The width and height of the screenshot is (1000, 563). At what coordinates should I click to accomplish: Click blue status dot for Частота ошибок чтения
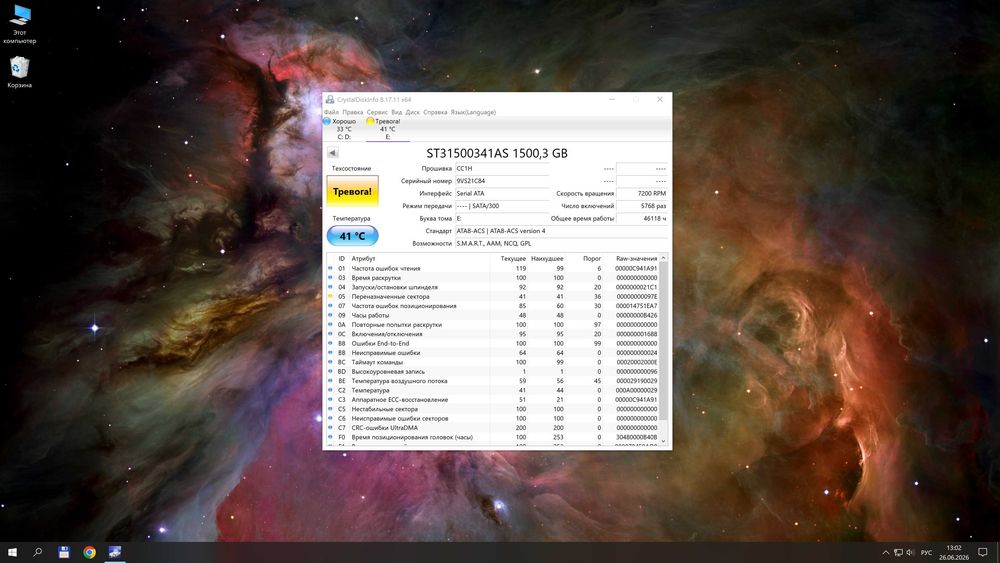coord(330,268)
